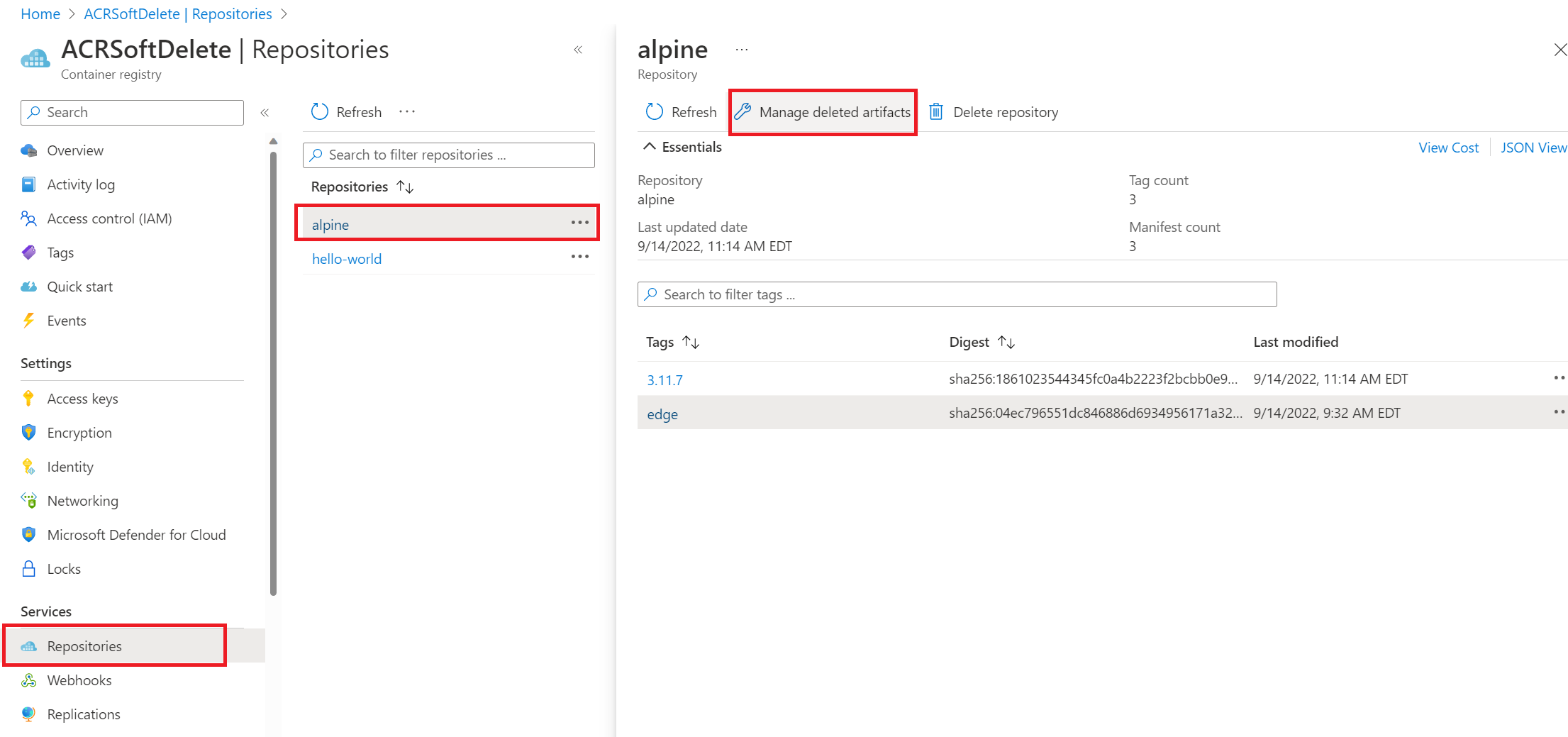Open Identity settings

tap(70, 467)
